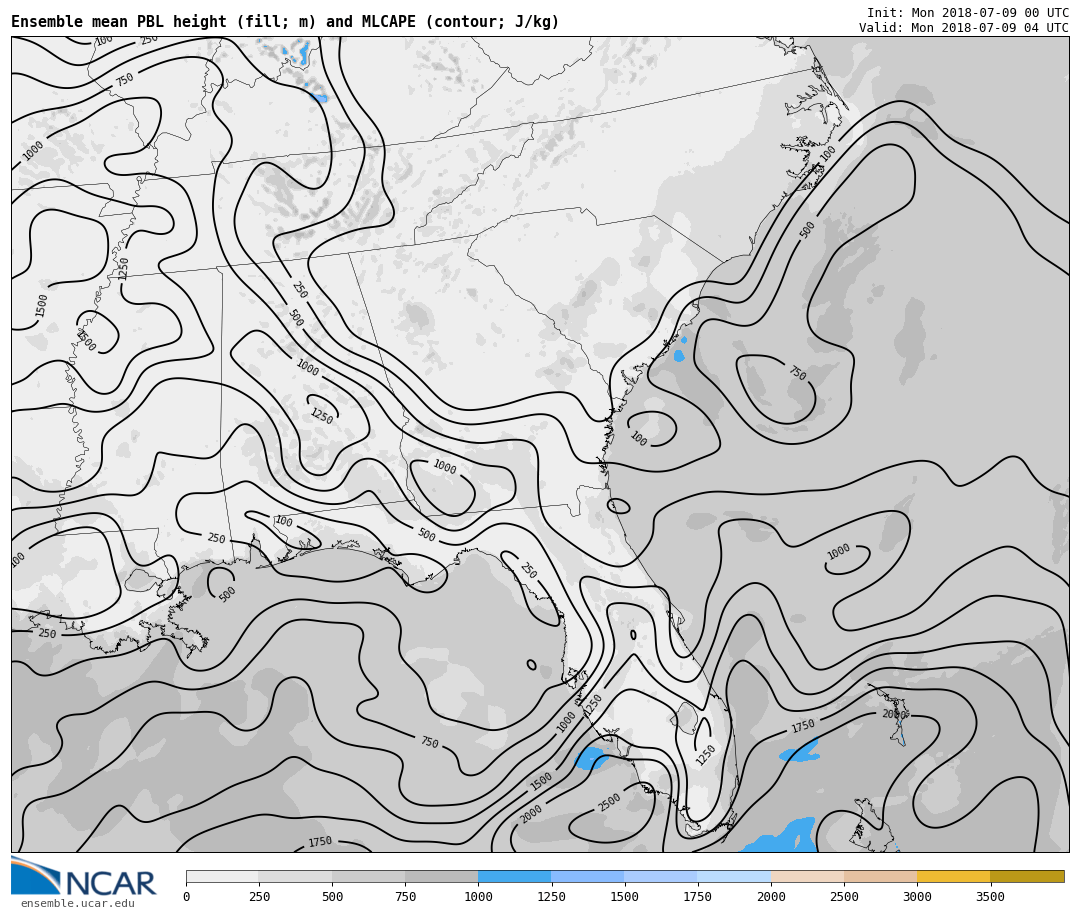Viewport: 1080px width, 915px height.
Task: Pick the 1750–2000 palest blue colorbar swatch
Action: pyautogui.click(x=734, y=876)
